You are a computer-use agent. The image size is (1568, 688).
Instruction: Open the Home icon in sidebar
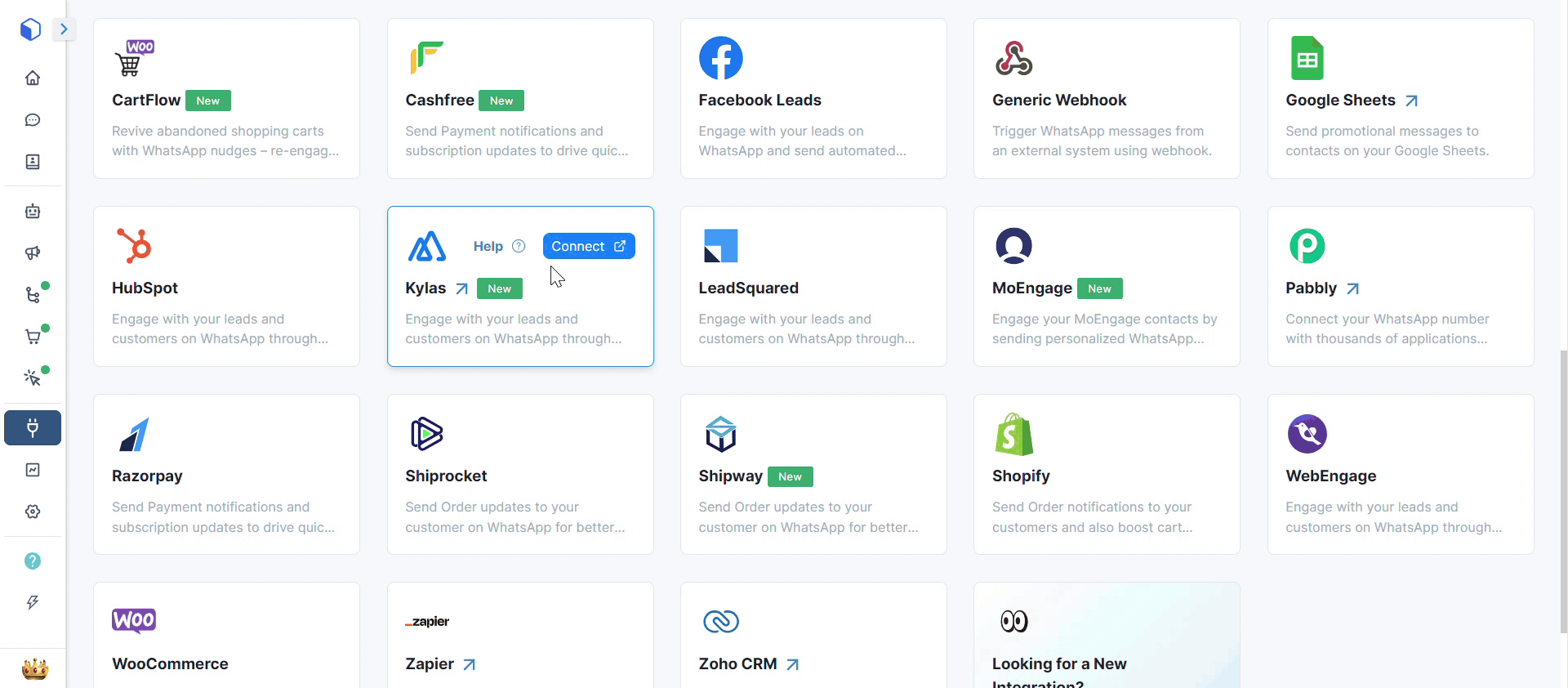[x=33, y=78]
